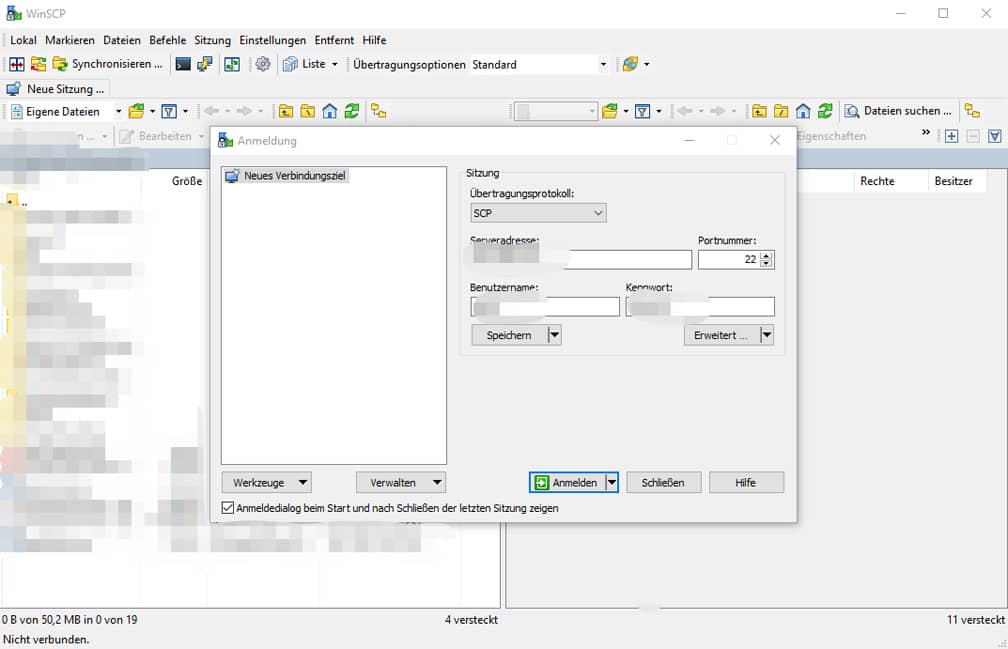Click the home directory icon in local panel
This screenshot has height=649, width=1008.
pos(330,111)
